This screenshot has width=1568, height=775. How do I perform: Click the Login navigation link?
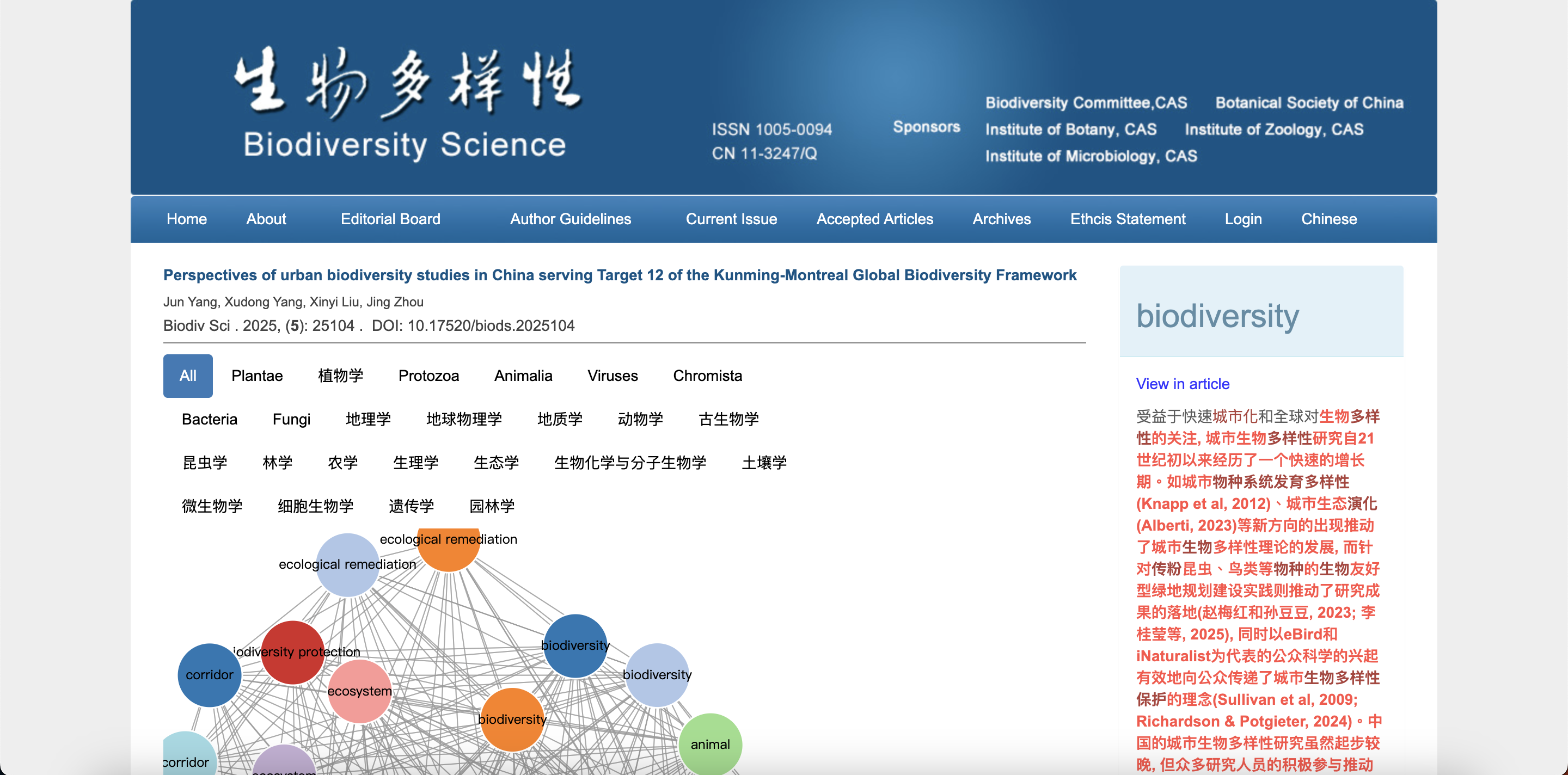[1243, 219]
